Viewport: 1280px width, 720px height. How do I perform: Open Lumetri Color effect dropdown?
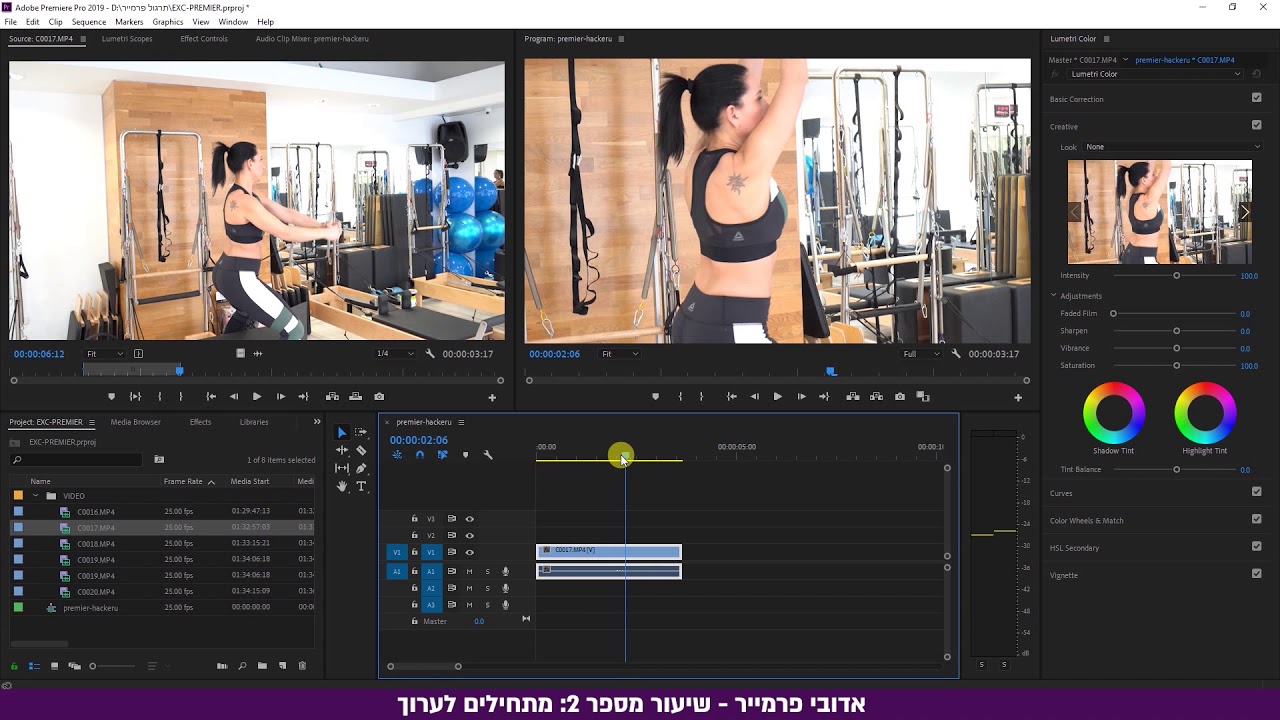coord(1155,74)
